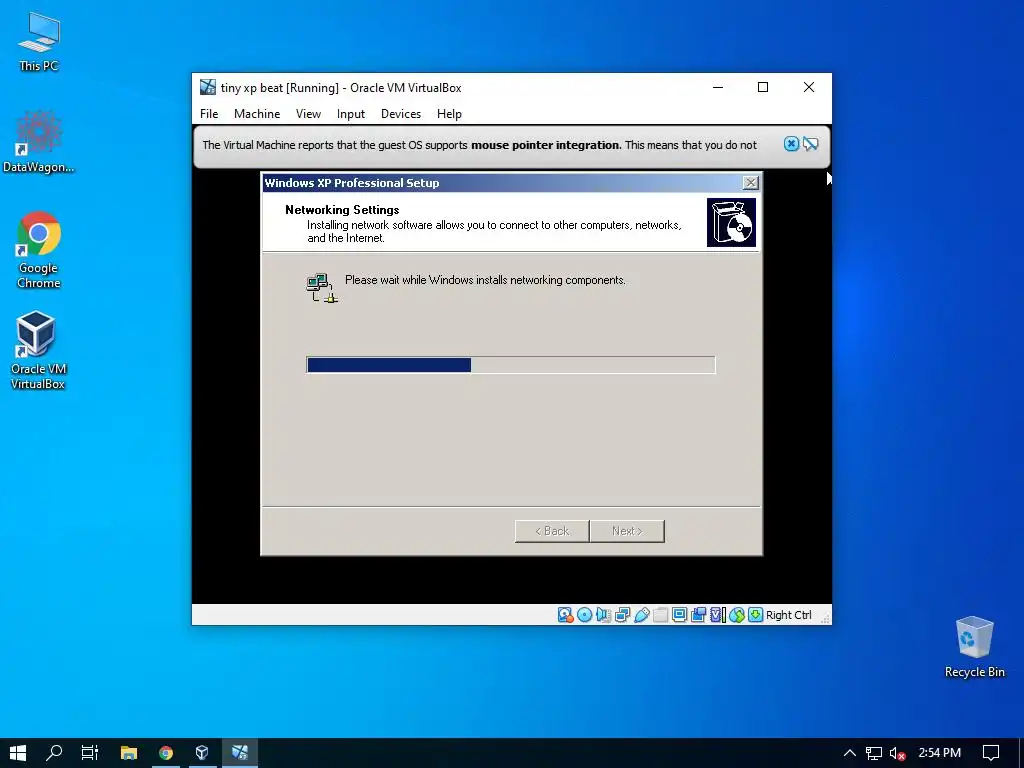Click the setup CD box icon
This screenshot has width=1024, height=768.
click(x=731, y=223)
